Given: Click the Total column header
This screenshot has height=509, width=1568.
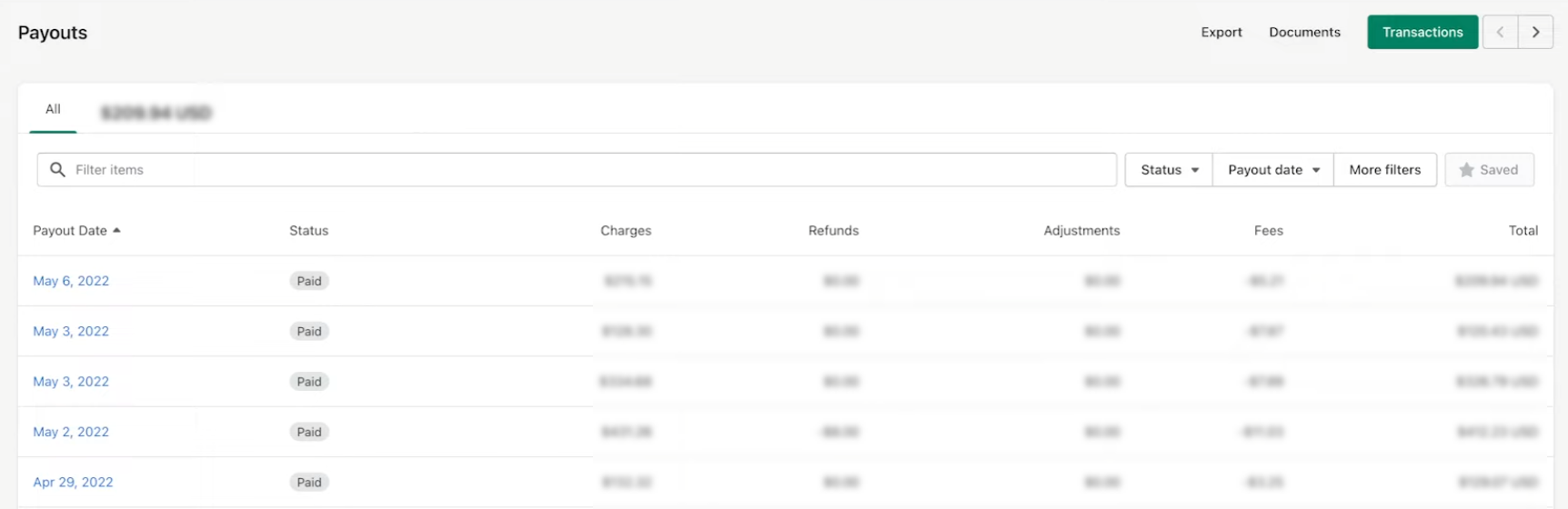Looking at the screenshot, I should [1523, 231].
